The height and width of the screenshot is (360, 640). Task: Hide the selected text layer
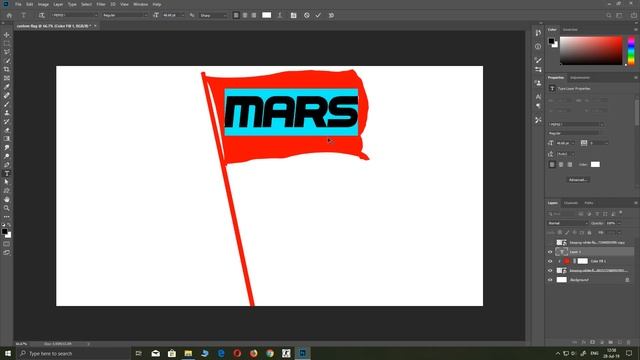pos(550,252)
